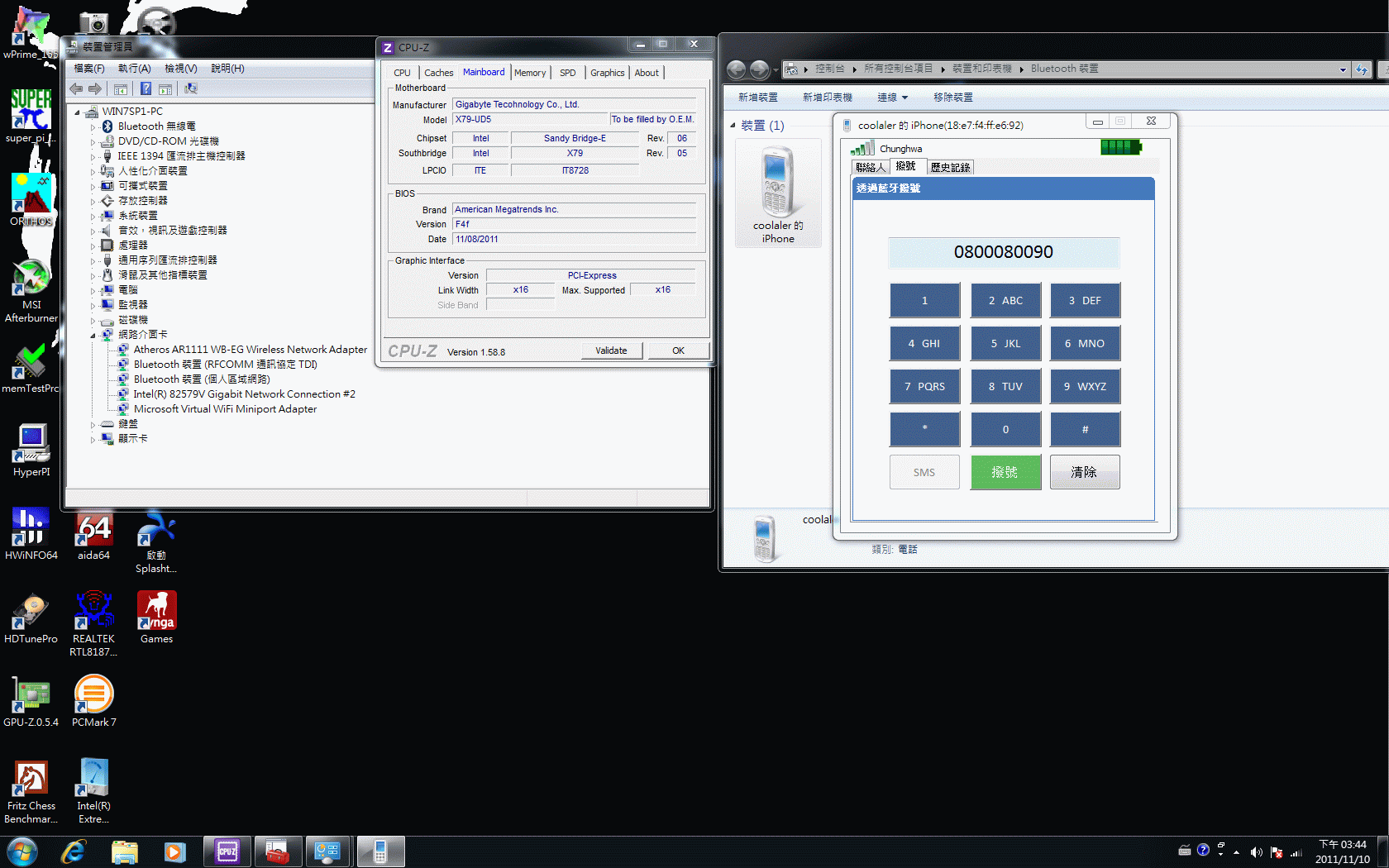Launch MSI Afterburner from the desktop
The height and width of the screenshot is (868, 1389).
click(31, 291)
